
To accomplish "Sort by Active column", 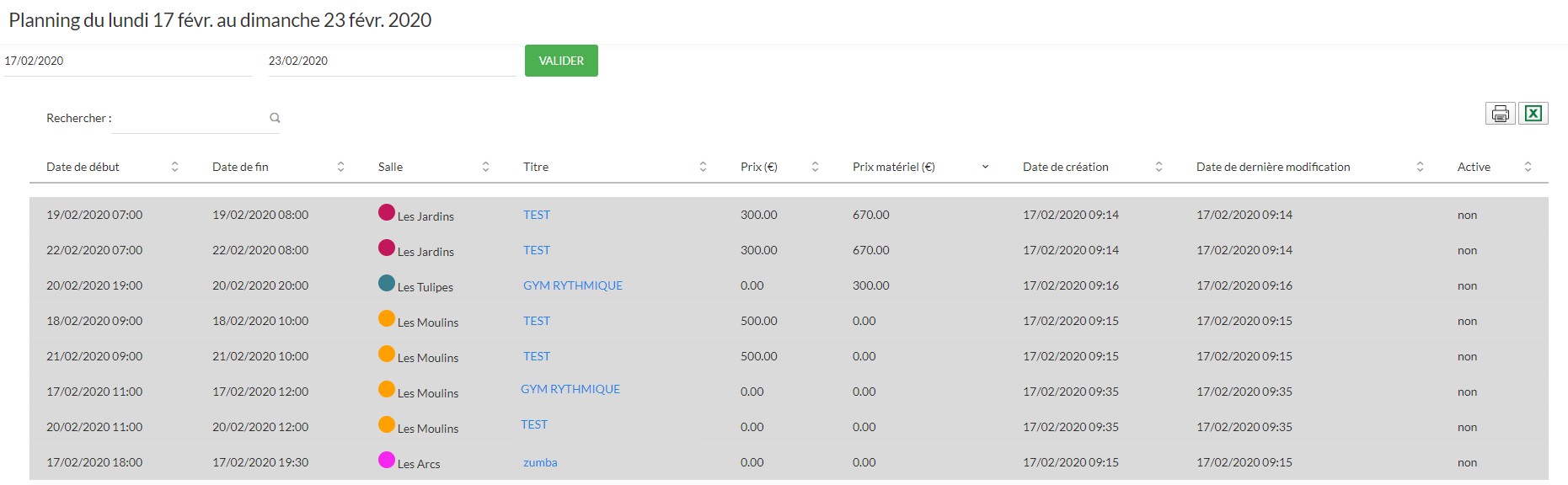I will 1528,167.
